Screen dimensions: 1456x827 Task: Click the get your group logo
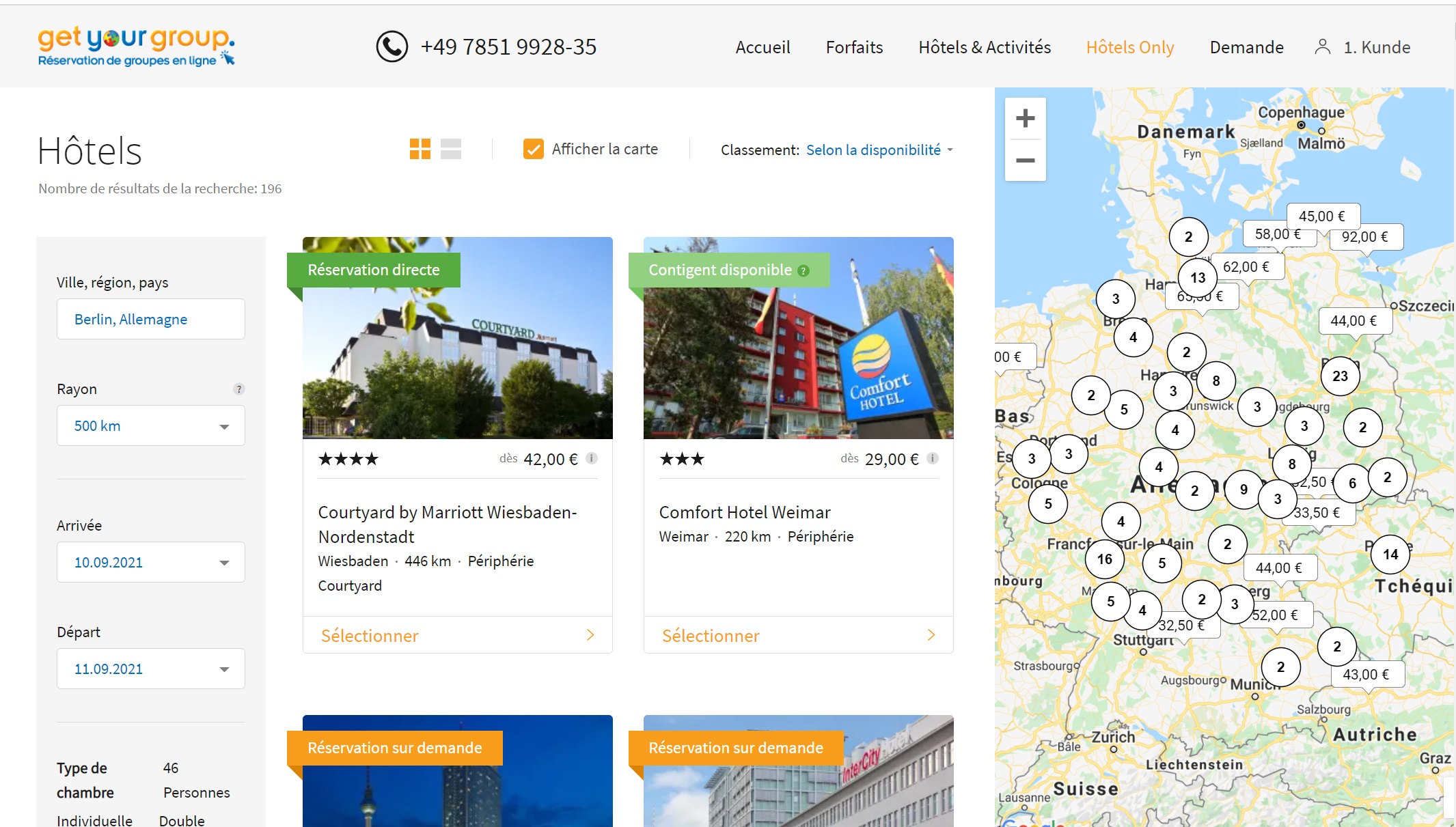(137, 46)
